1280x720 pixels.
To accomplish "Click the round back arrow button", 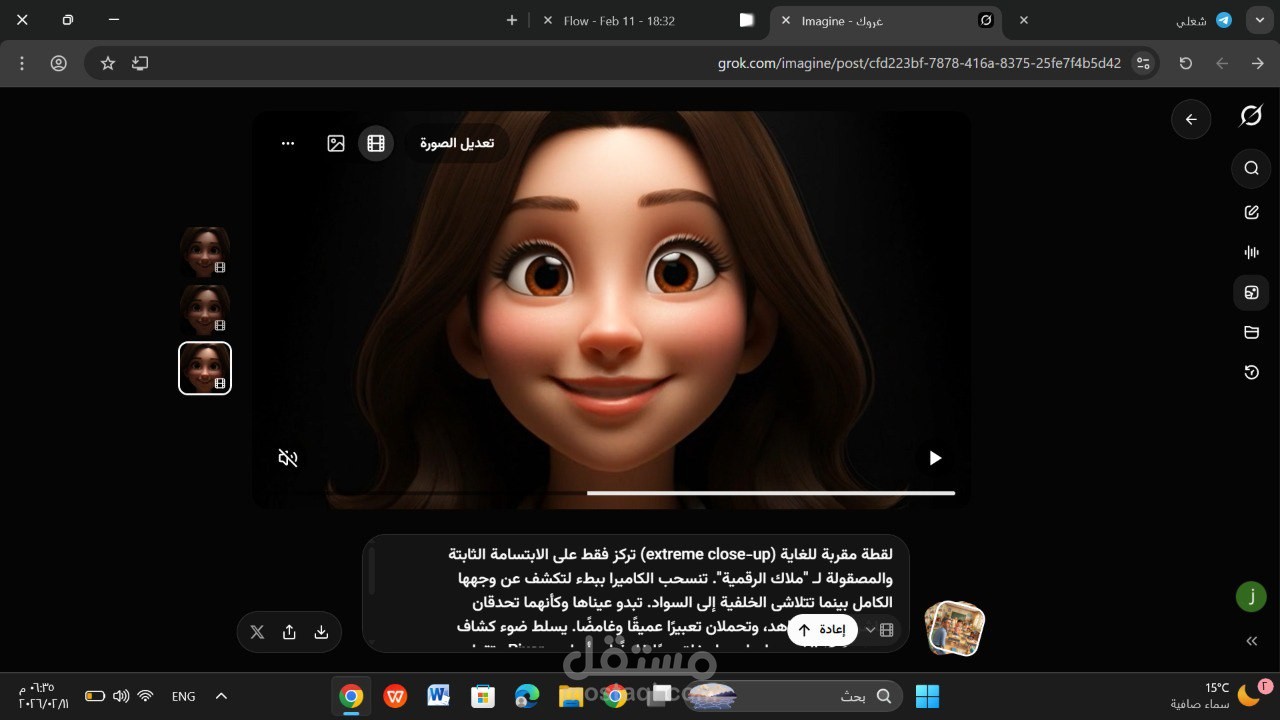I will [1191, 119].
